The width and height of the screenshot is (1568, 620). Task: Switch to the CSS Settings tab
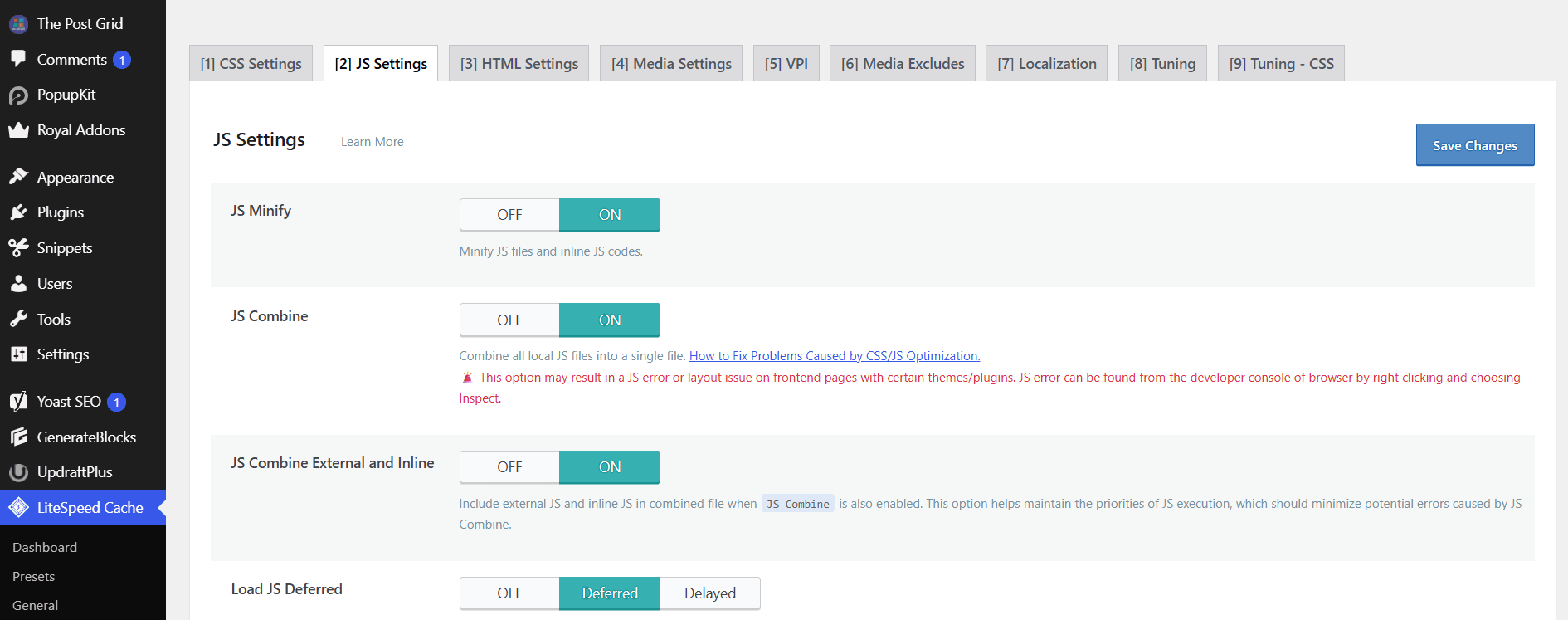click(x=251, y=63)
